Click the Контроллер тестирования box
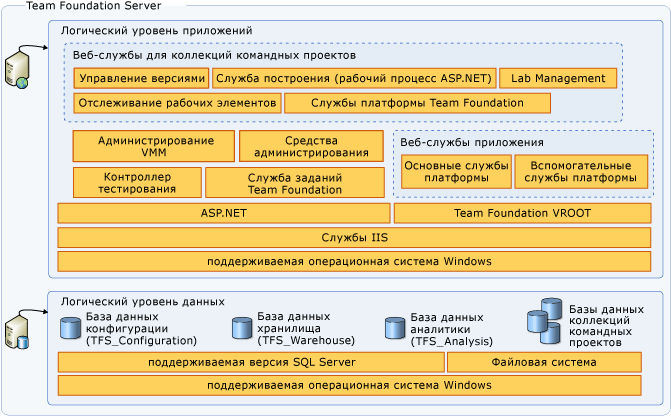Image resolution: width=671 pixels, height=416 pixels. [137, 183]
